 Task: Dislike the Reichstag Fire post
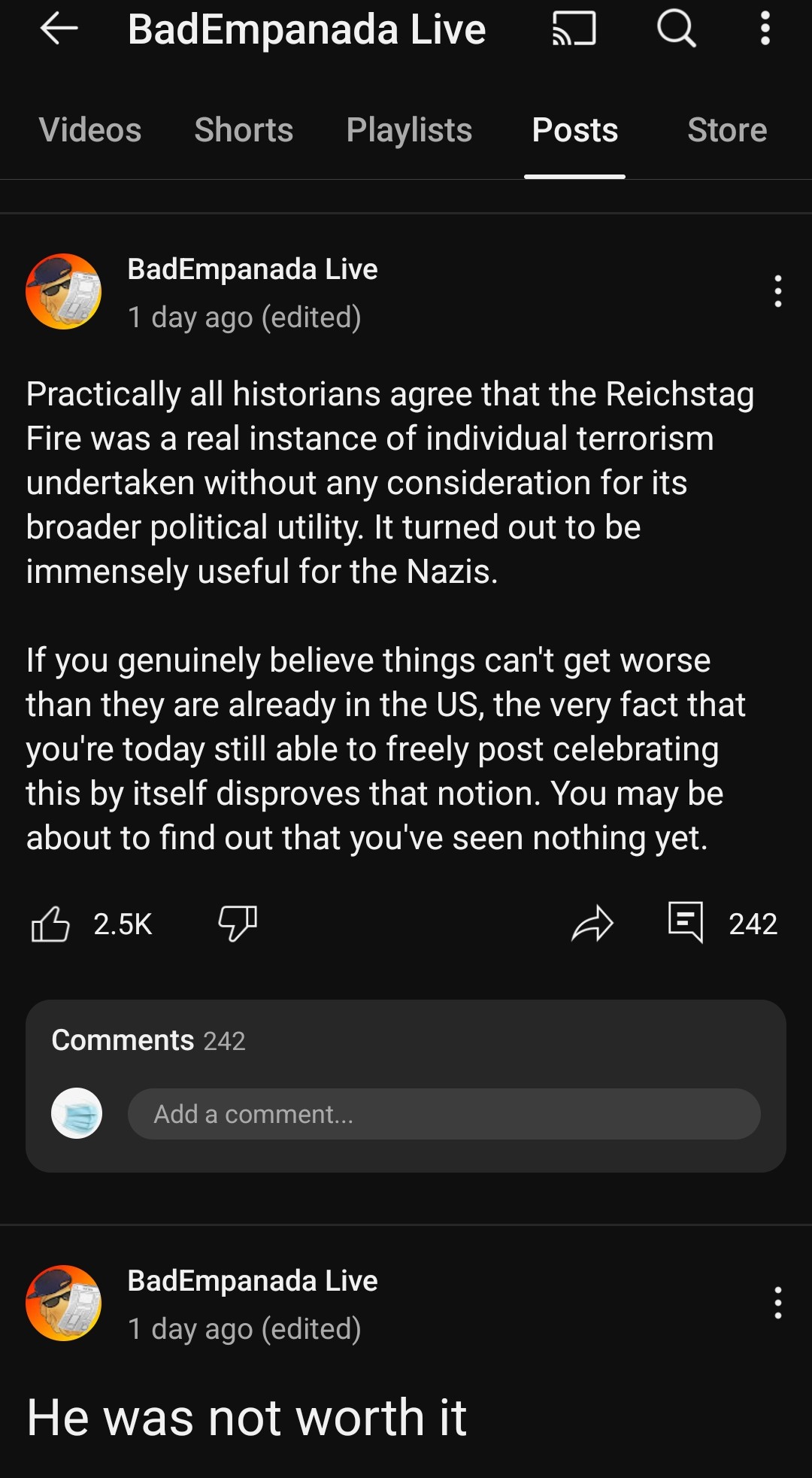pos(238,923)
